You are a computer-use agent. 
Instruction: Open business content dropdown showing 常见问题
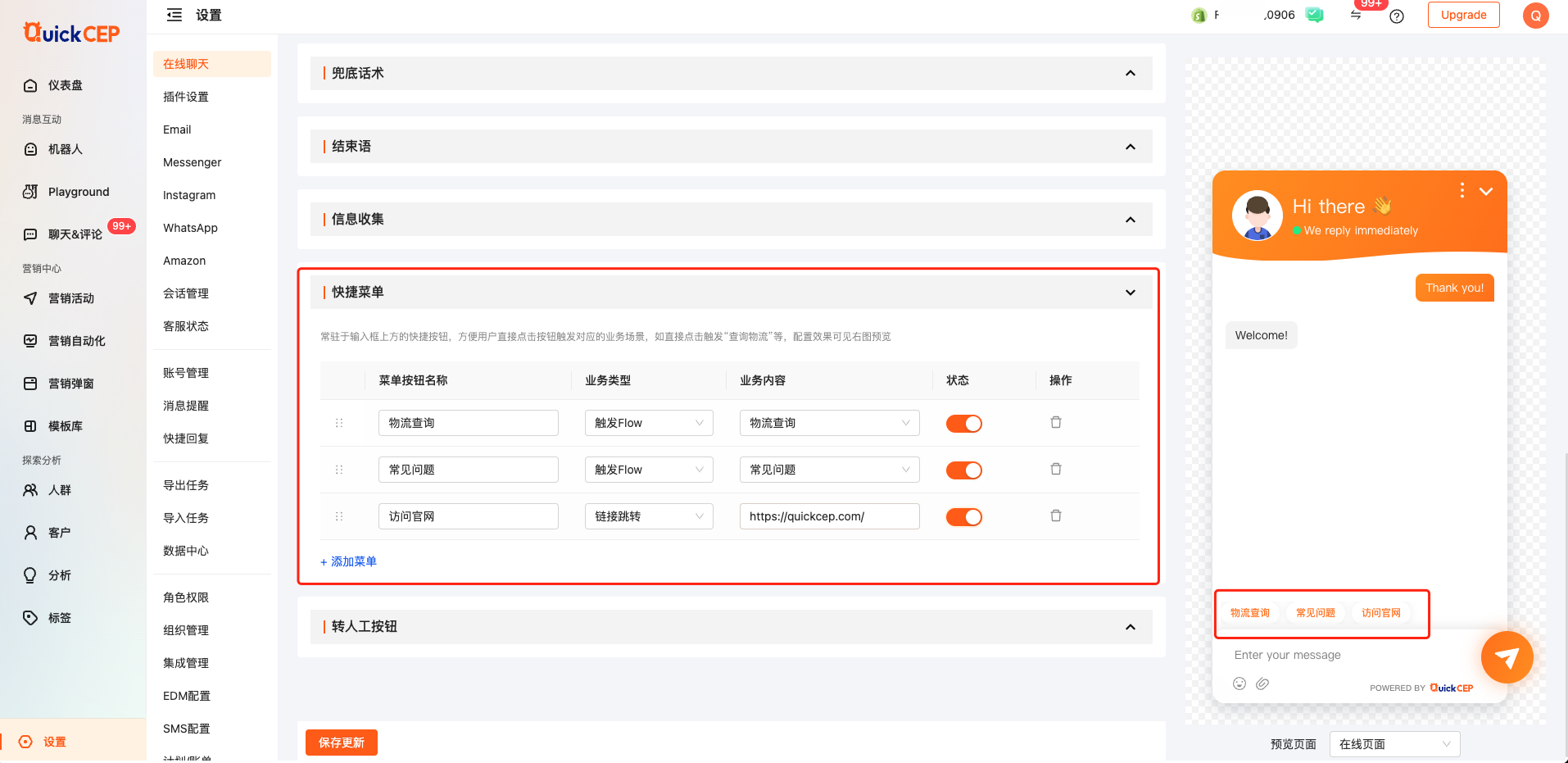point(830,470)
